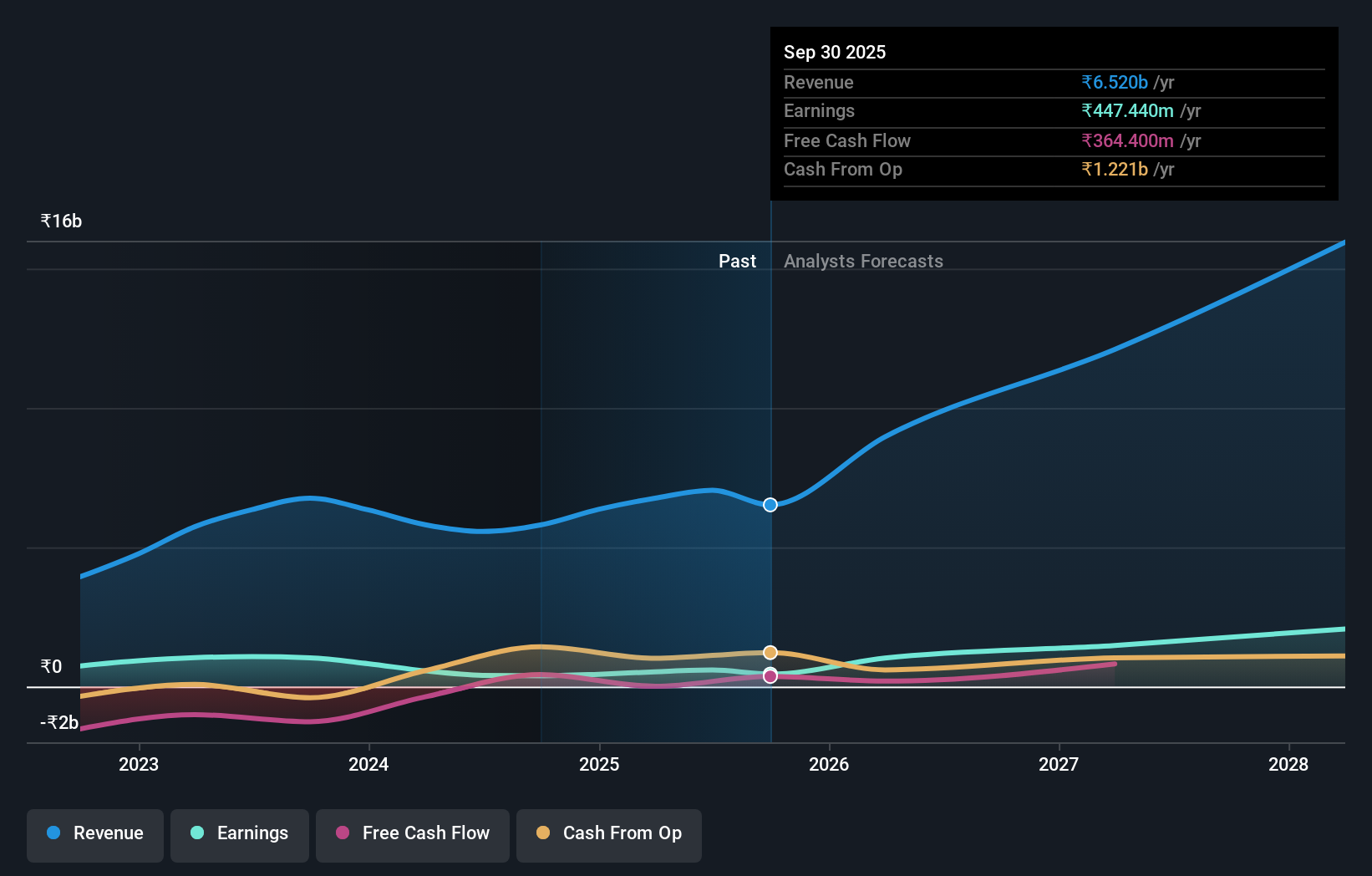The image size is (1372, 876).
Task: Click the ₹6.520b Revenue value link
Action: point(1115,82)
